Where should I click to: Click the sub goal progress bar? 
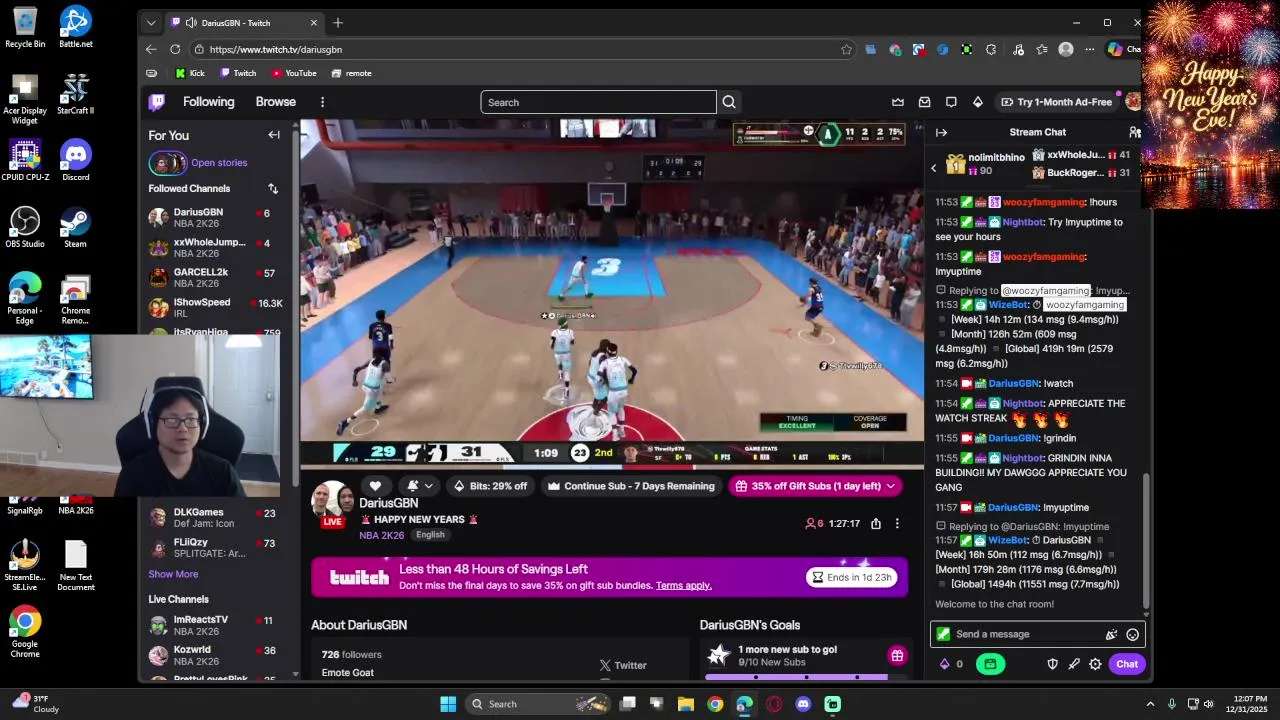(x=796, y=677)
